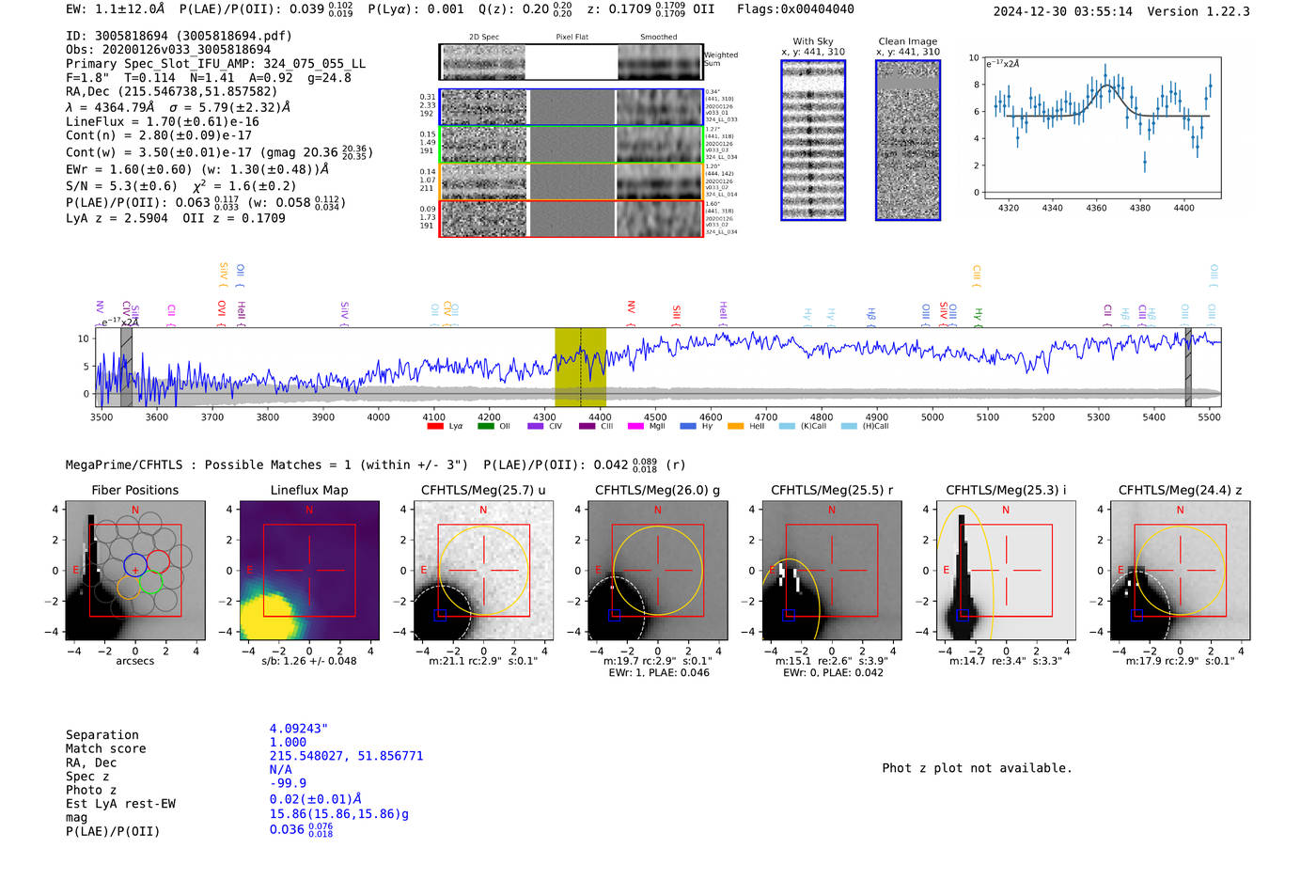Open the CFHTLS i-band image

pyautogui.click(x=1006, y=570)
